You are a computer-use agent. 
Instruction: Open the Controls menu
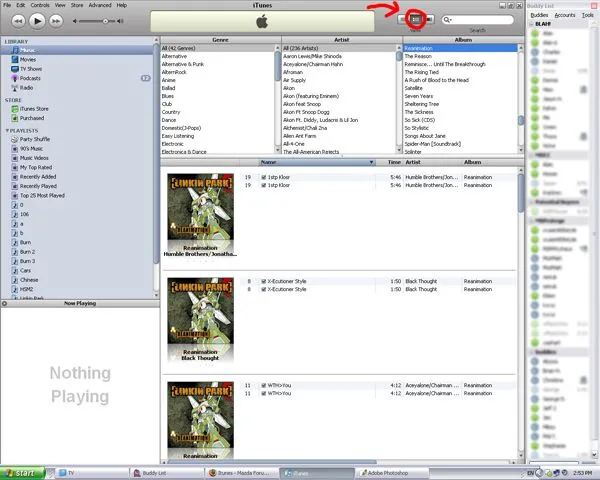click(x=40, y=5)
